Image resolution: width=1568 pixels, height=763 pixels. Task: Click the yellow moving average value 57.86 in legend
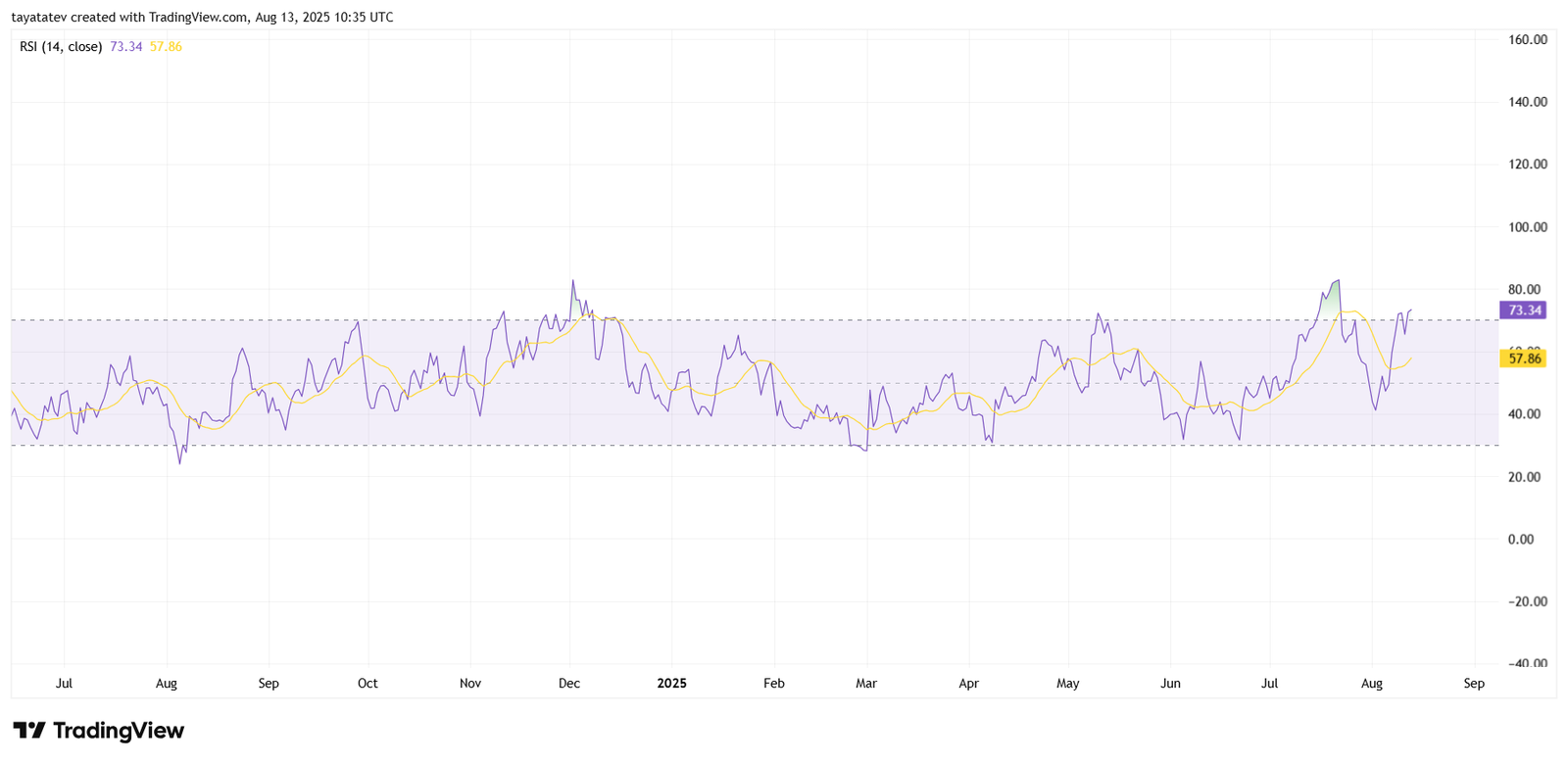pos(166,47)
